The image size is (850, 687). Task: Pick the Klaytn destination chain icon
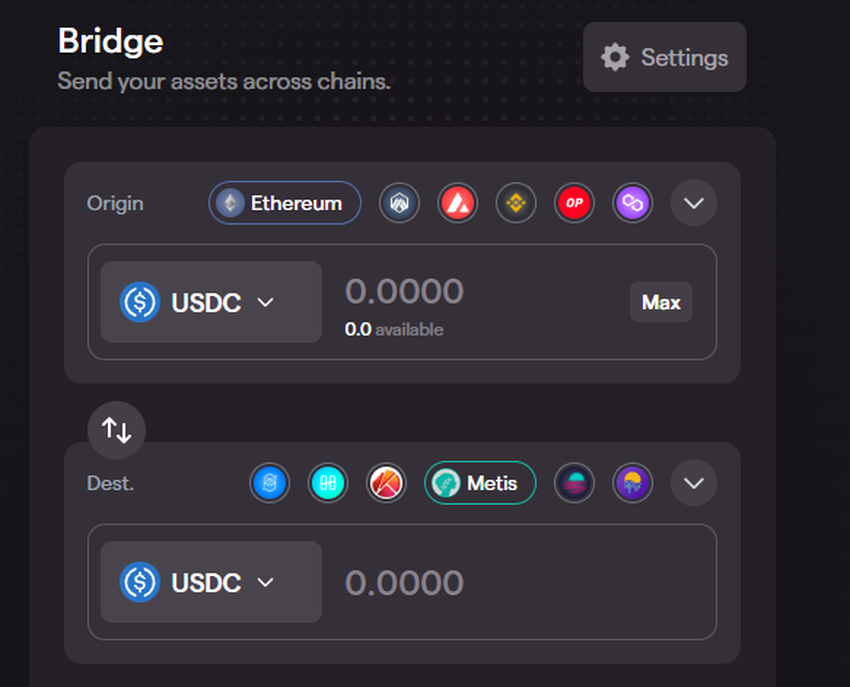click(x=386, y=484)
